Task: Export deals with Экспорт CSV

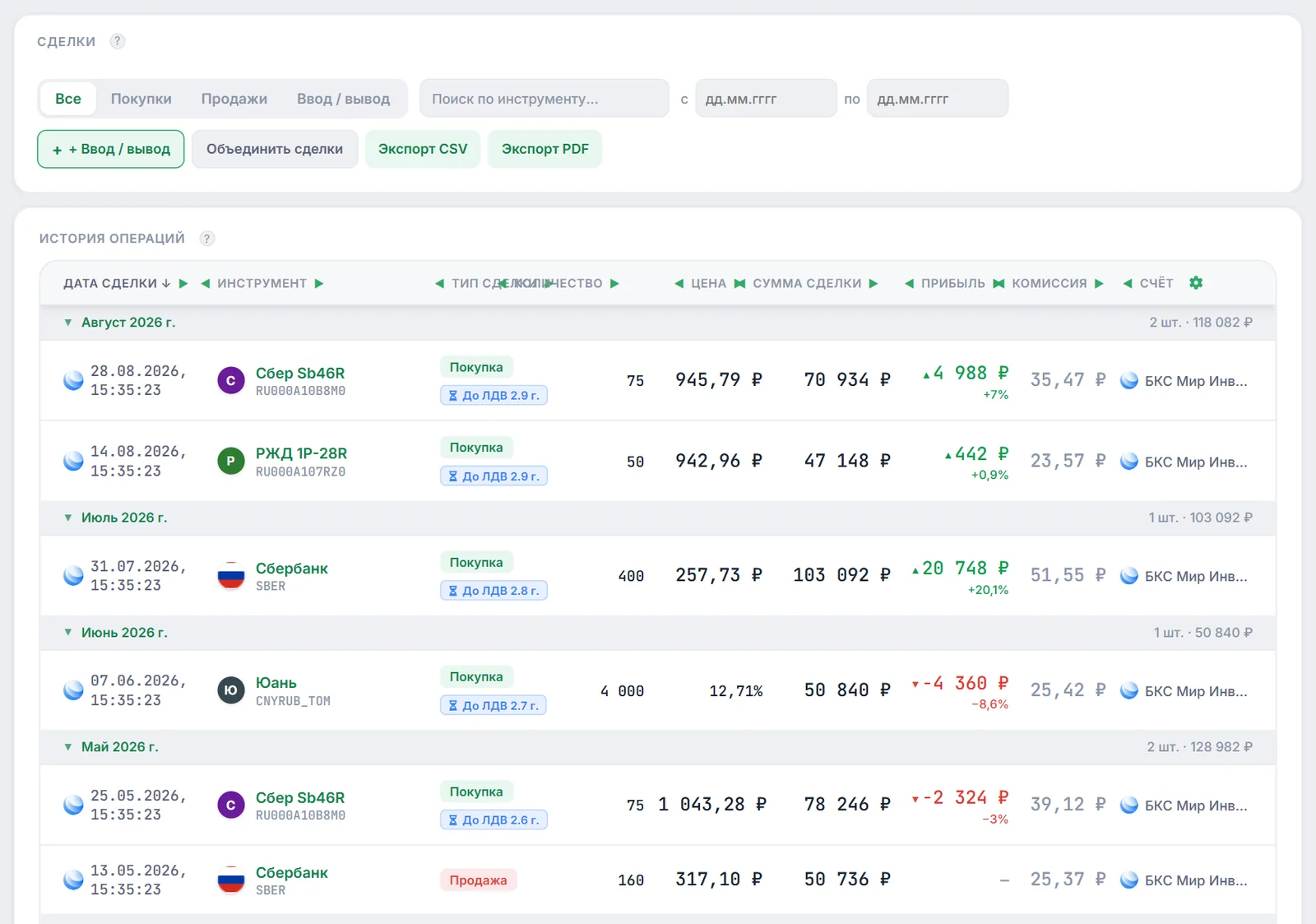Action: click(x=423, y=149)
